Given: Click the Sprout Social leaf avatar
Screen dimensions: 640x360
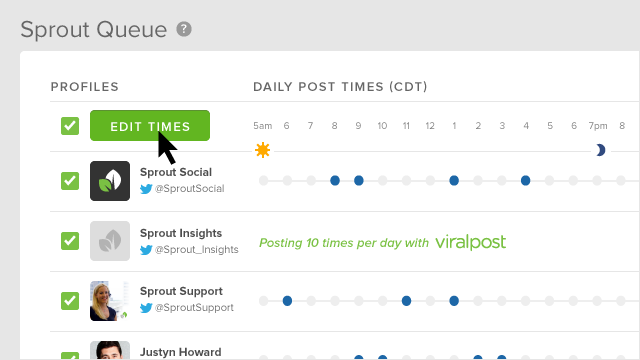Looking at the screenshot, I should [x=110, y=181].
